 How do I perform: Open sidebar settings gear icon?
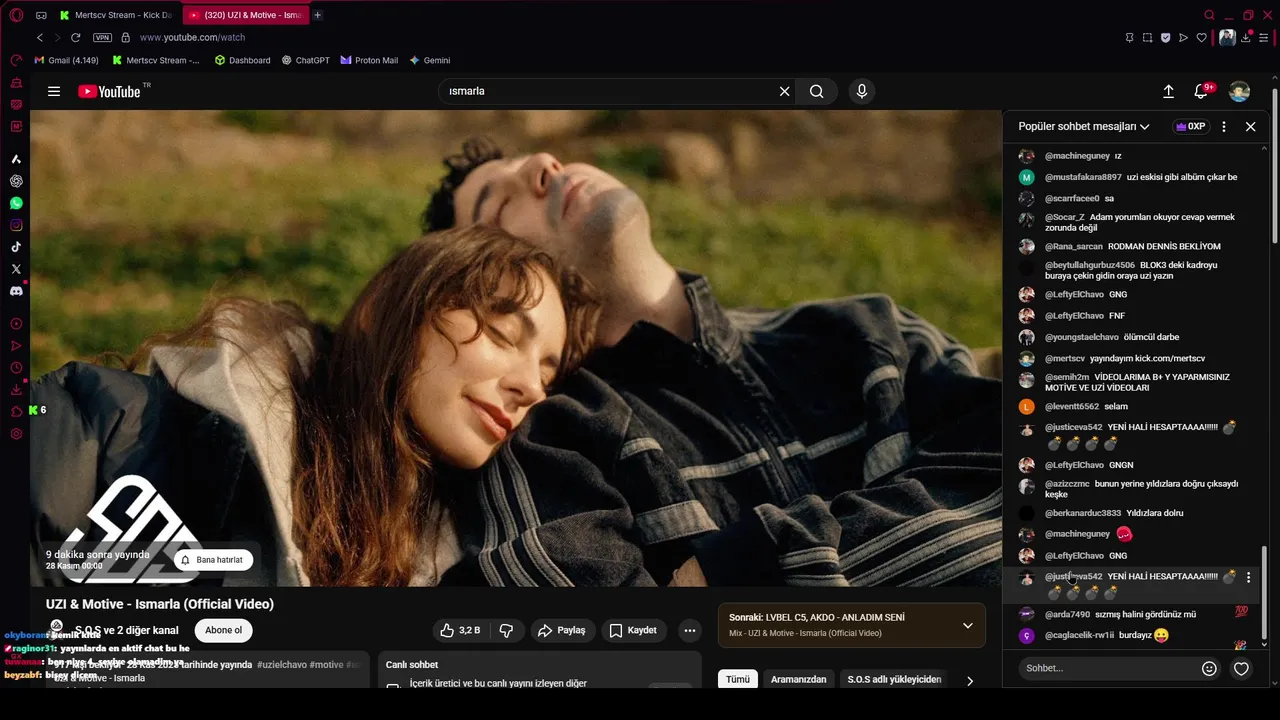(x=16, y=434)
